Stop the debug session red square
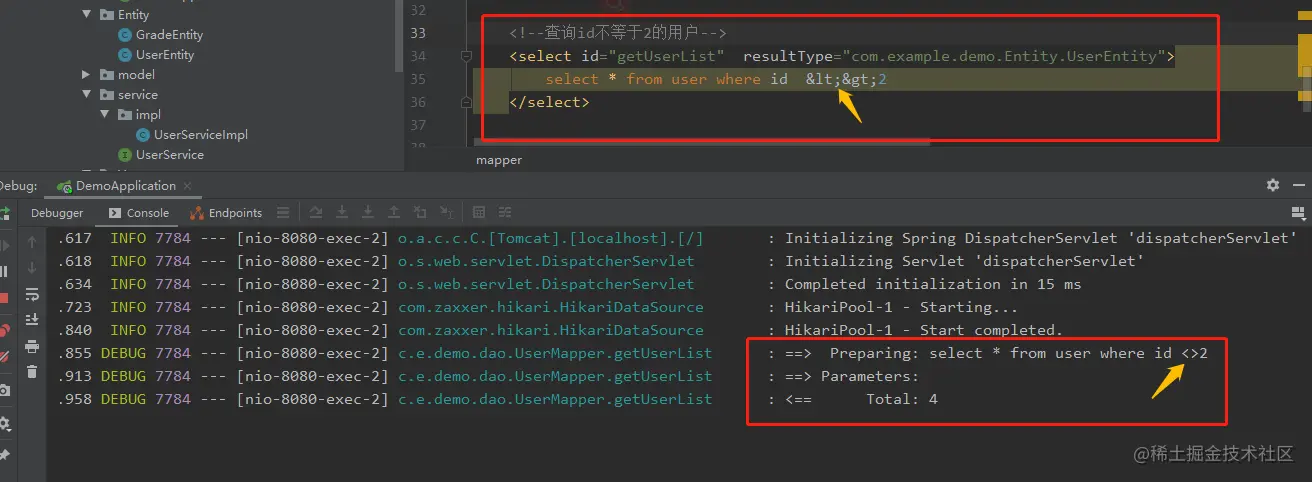This screenshot has width=1312, height=482. click(4, 298)
